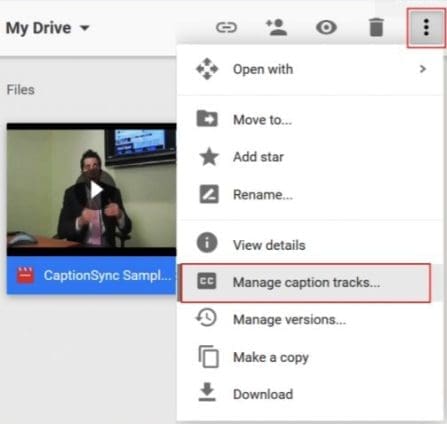This screenshot has width=447, height=424.
Task: Click the trash remove icon
Action: 376,27
